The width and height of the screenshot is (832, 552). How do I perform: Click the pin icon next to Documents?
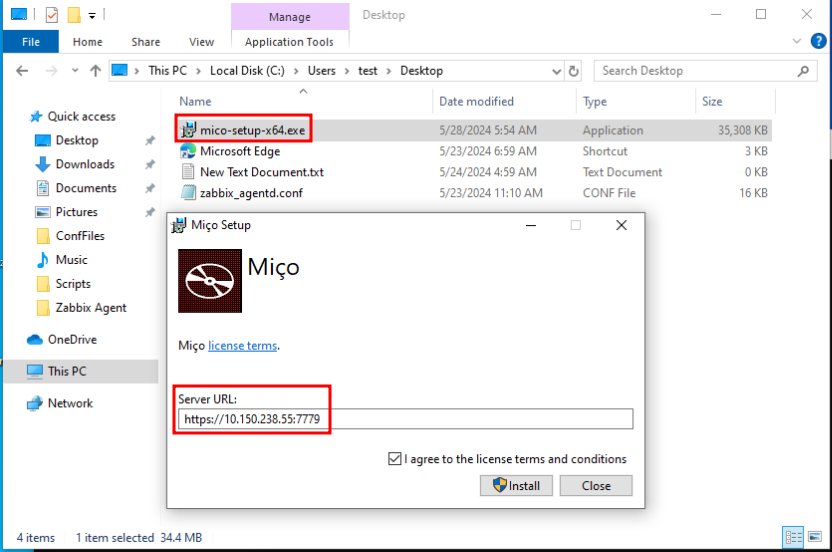[150, 188]
